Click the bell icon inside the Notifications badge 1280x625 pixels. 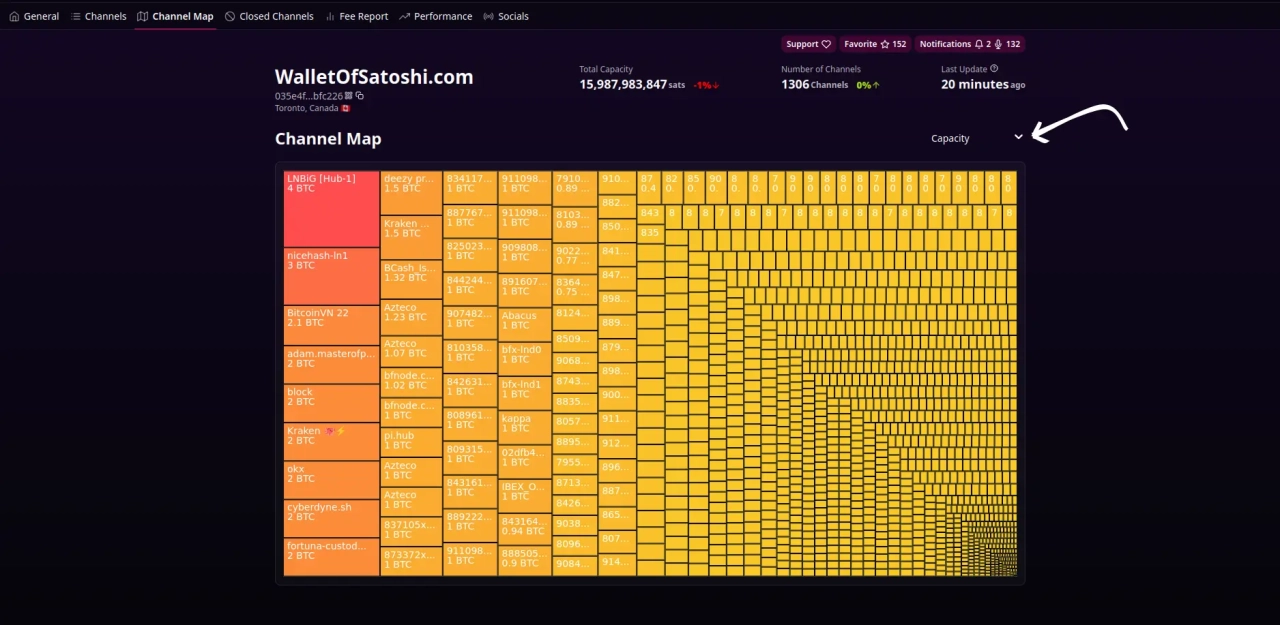pos(979,44)
